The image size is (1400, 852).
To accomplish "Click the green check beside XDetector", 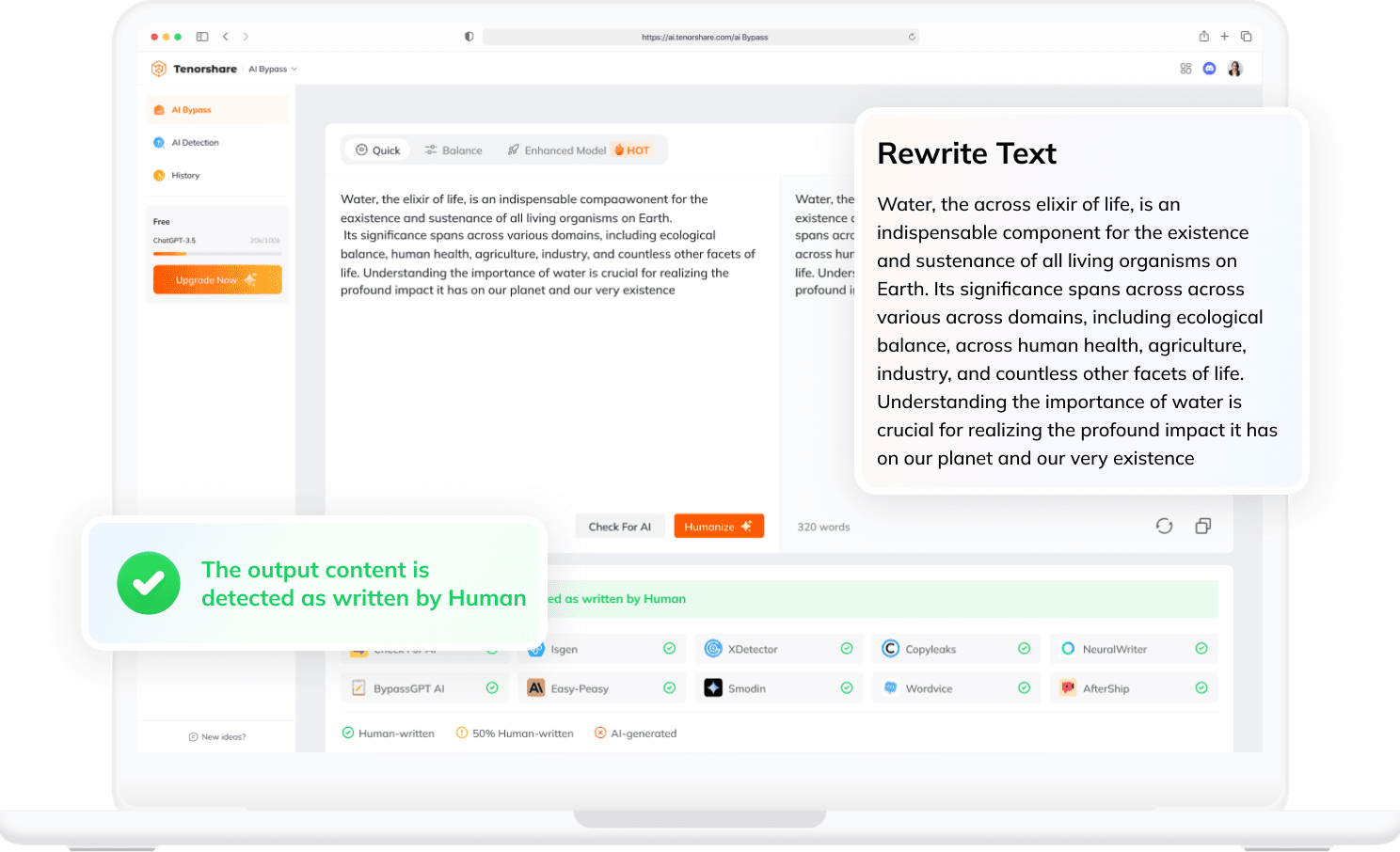I will [x=847, y=649].
